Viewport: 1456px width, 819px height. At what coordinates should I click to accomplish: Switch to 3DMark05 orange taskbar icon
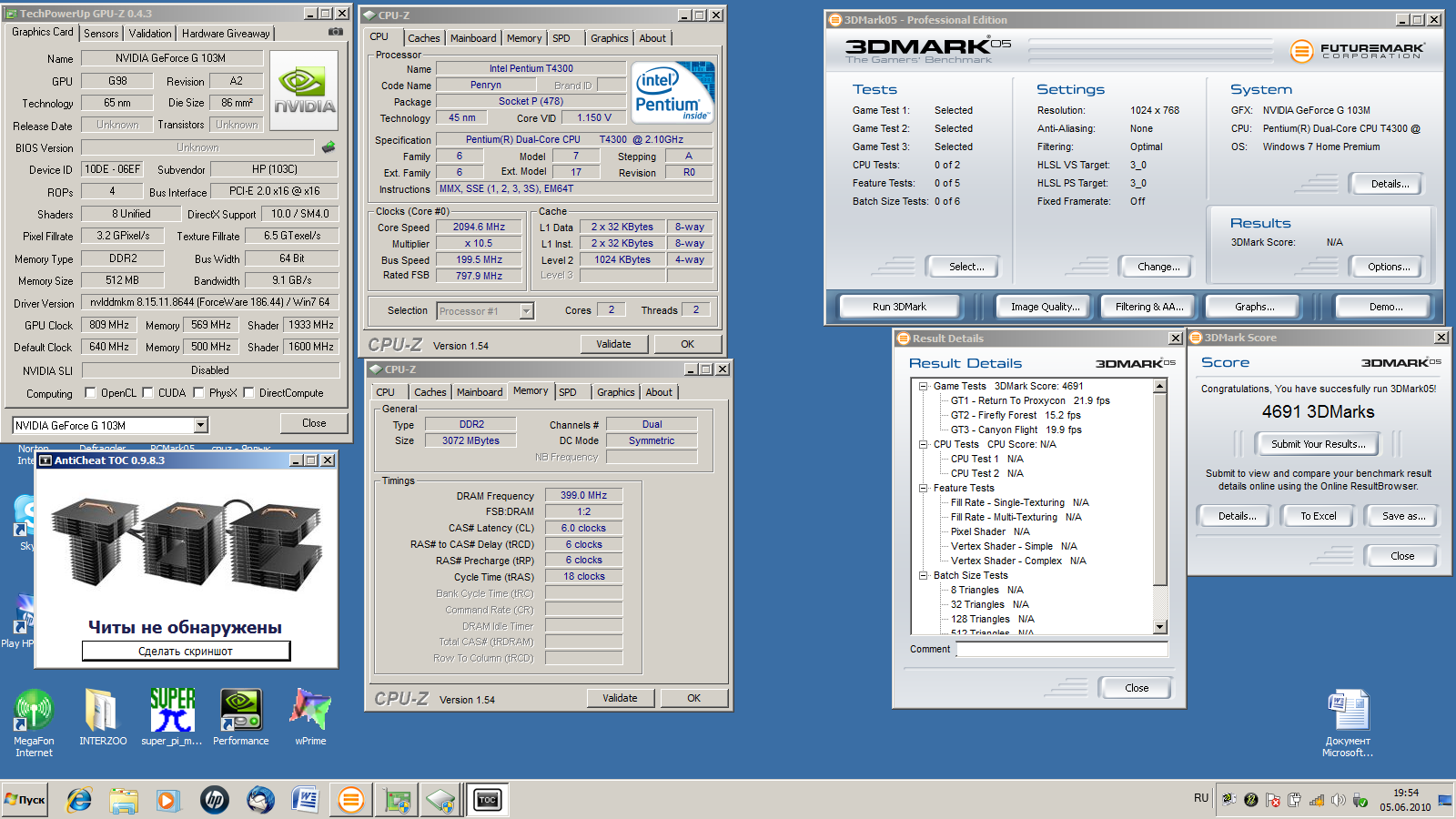pyautogui.click(x=350, y=800)
